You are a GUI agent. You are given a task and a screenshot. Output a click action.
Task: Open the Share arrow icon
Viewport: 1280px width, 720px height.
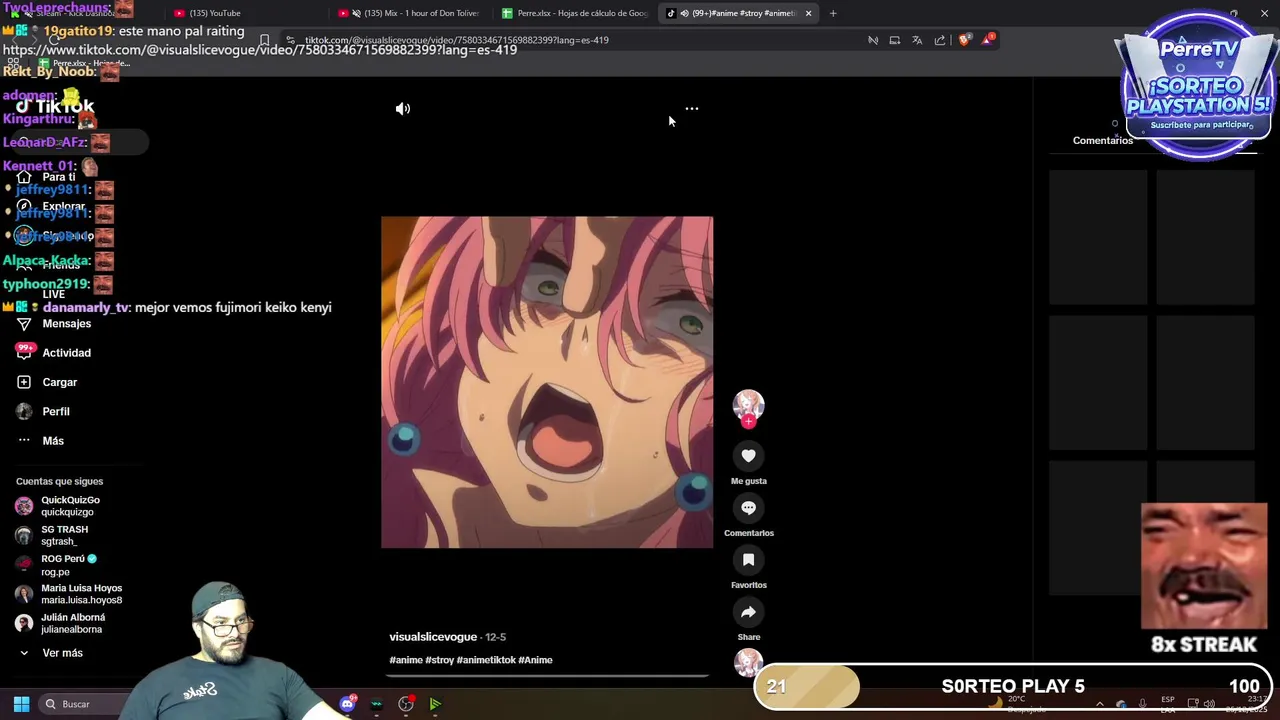[748, 612]
